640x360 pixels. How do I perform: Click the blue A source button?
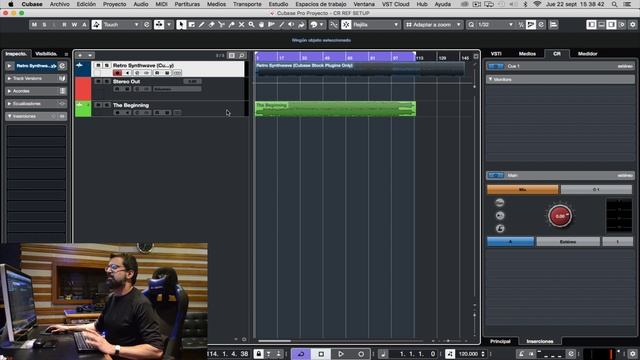point(510,242)
